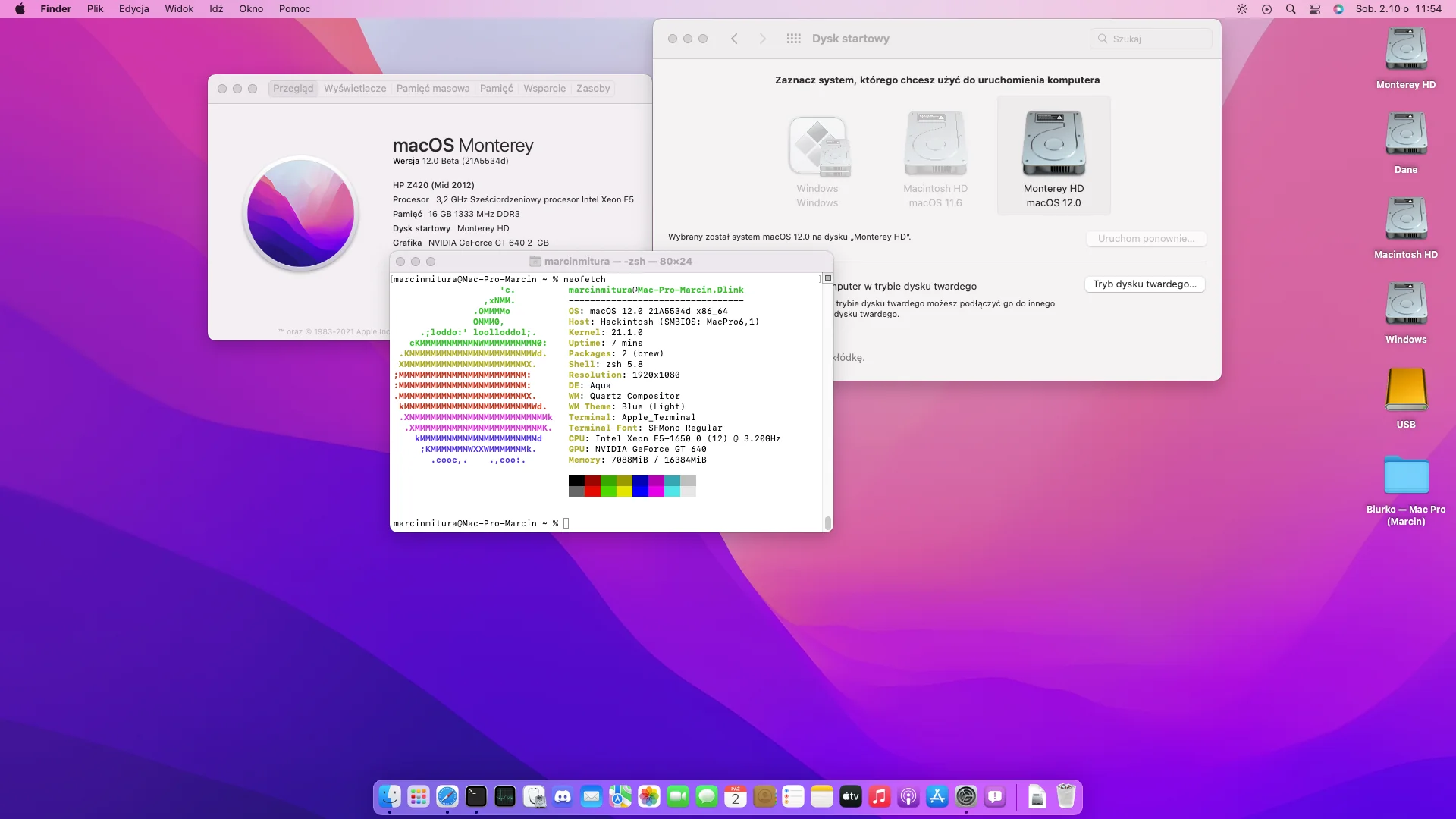The image size is (1456, 819).
Task: Open Feedback Assistant from the Dock
Action: [x=995, y=796]
